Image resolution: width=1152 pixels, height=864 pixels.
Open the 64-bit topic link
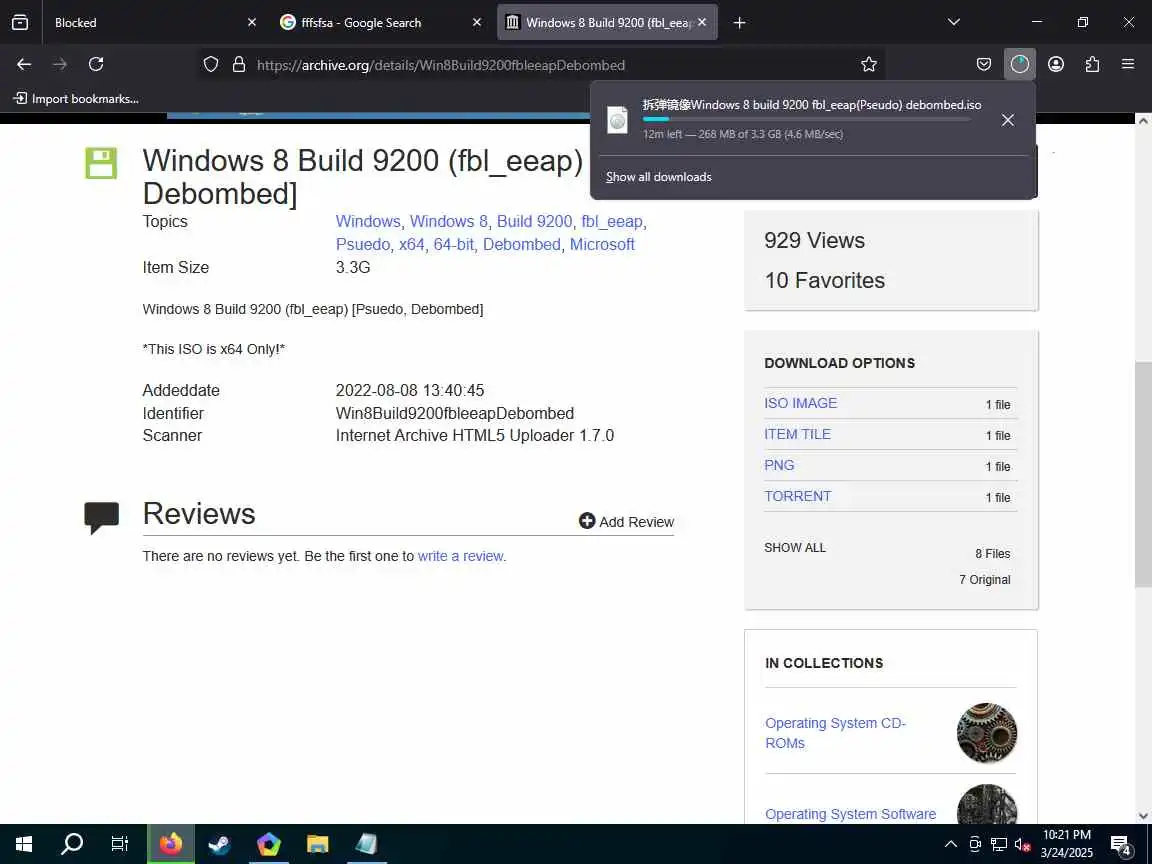pyautogui.click(x=453, y=244)
